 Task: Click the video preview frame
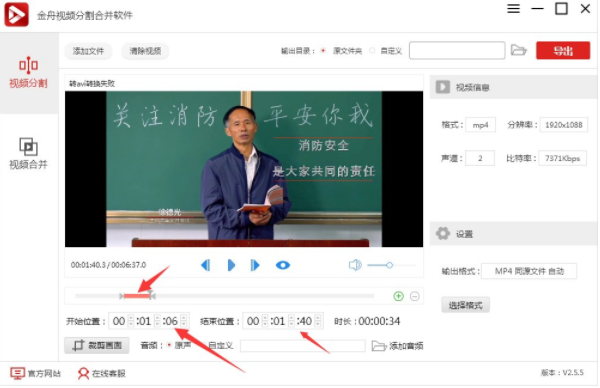point(244,169)
